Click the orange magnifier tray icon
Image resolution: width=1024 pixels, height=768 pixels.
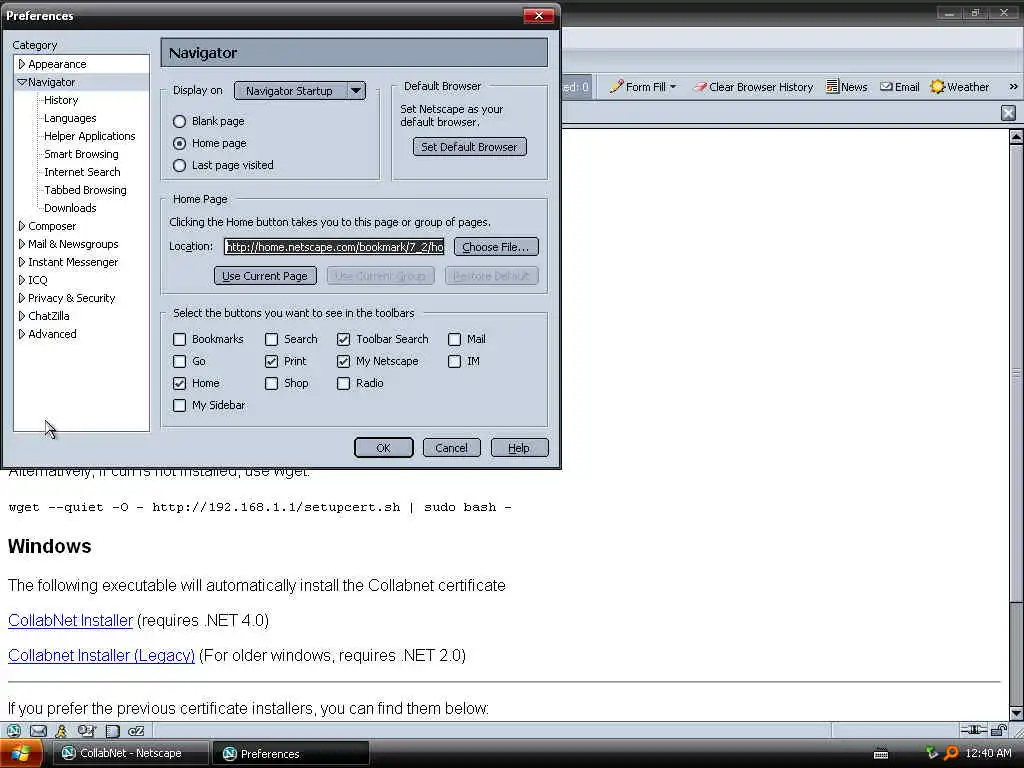[952, 753]
